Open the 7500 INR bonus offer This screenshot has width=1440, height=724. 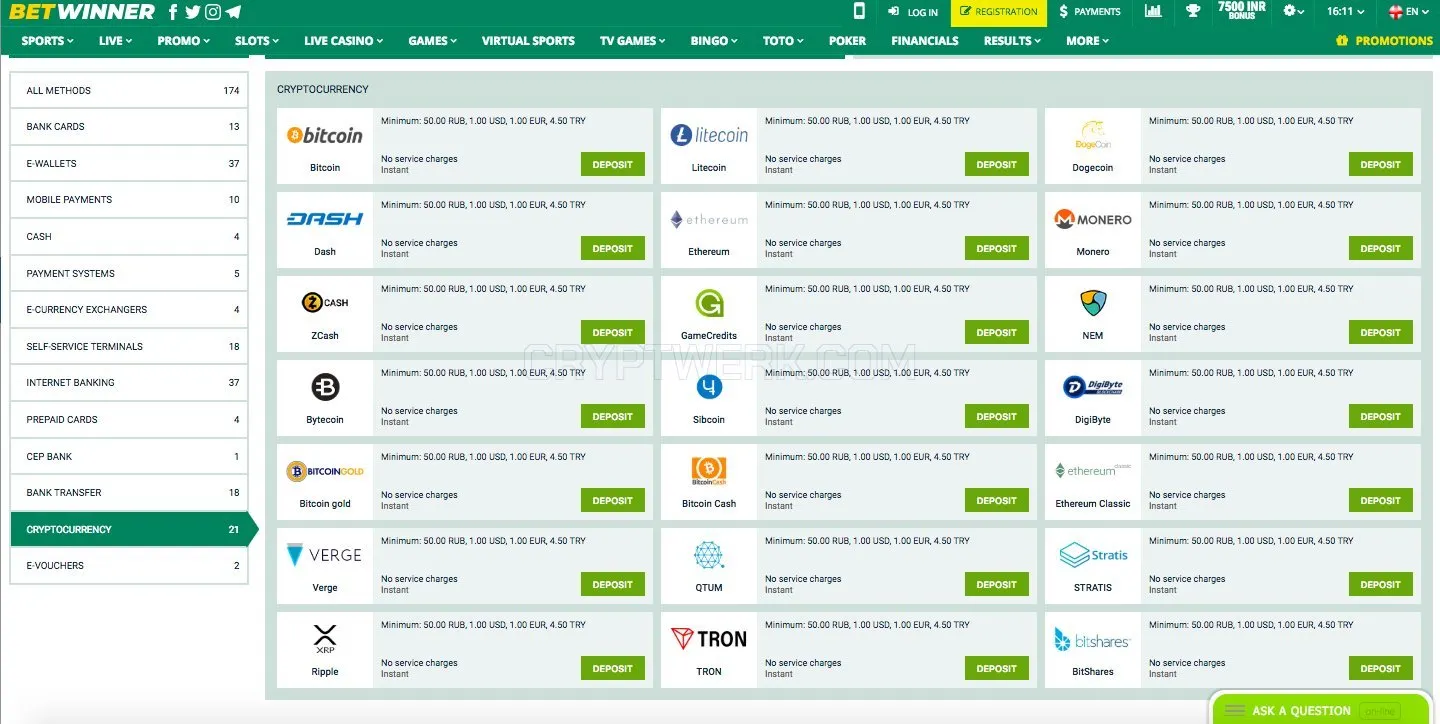(1242, 11)
